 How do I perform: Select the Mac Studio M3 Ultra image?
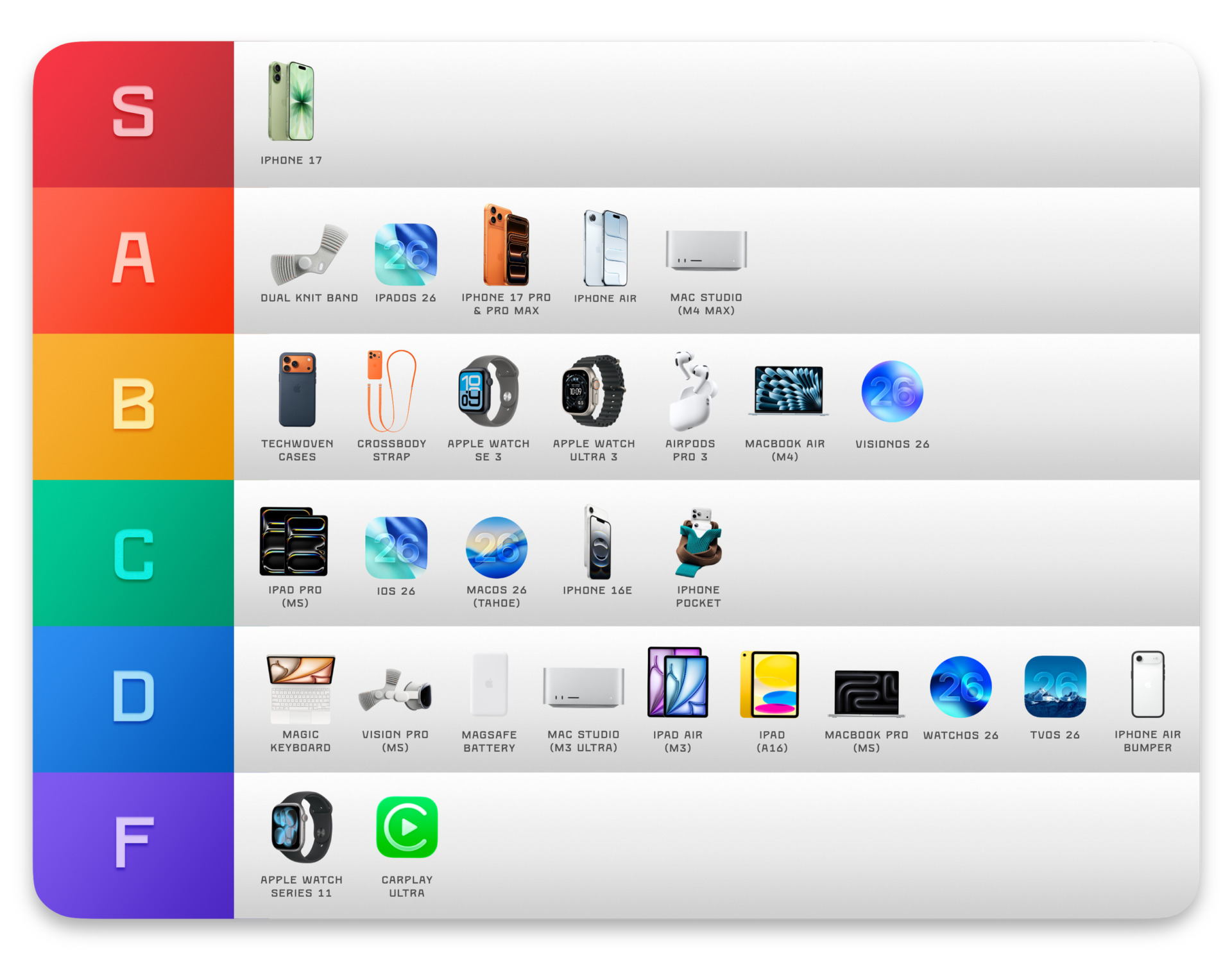(583, 687)
